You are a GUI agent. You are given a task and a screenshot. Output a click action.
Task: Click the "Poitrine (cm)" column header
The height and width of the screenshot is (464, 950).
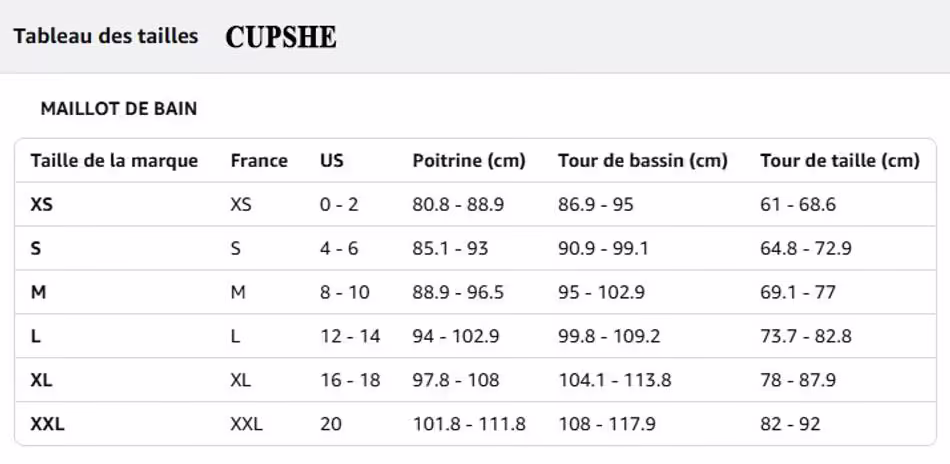pos(469,160)
